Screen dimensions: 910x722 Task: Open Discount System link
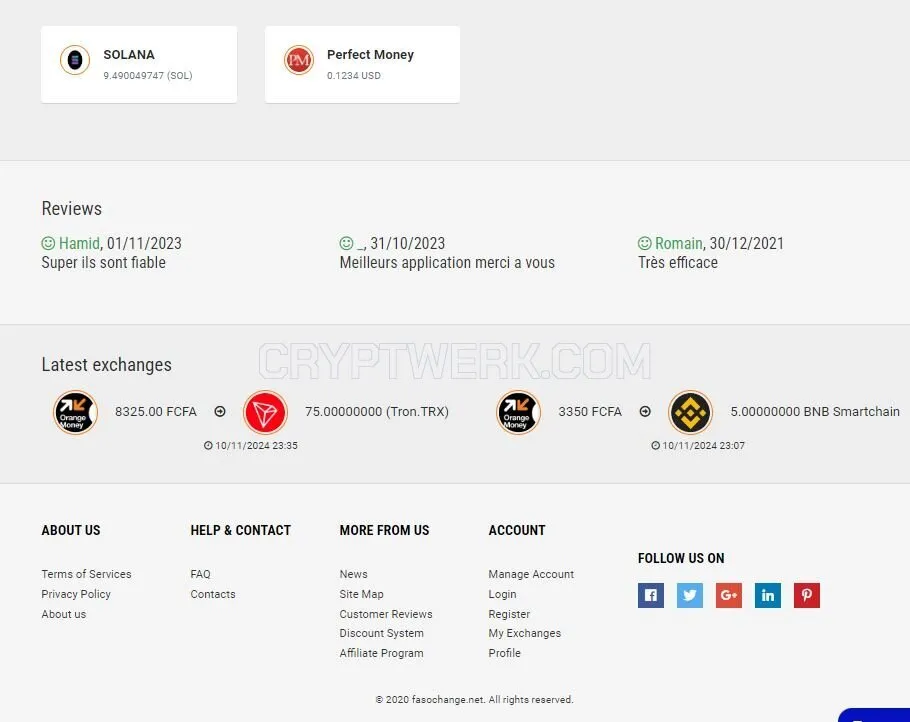[381, 633]
